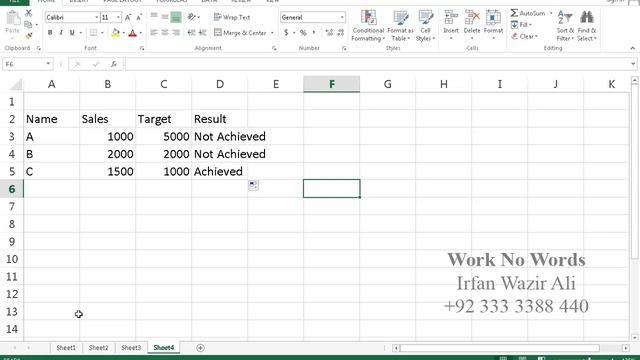Toggle Bold formatting
The height and width of the screenshot is (360, 640).
click(x=50, y=33)
